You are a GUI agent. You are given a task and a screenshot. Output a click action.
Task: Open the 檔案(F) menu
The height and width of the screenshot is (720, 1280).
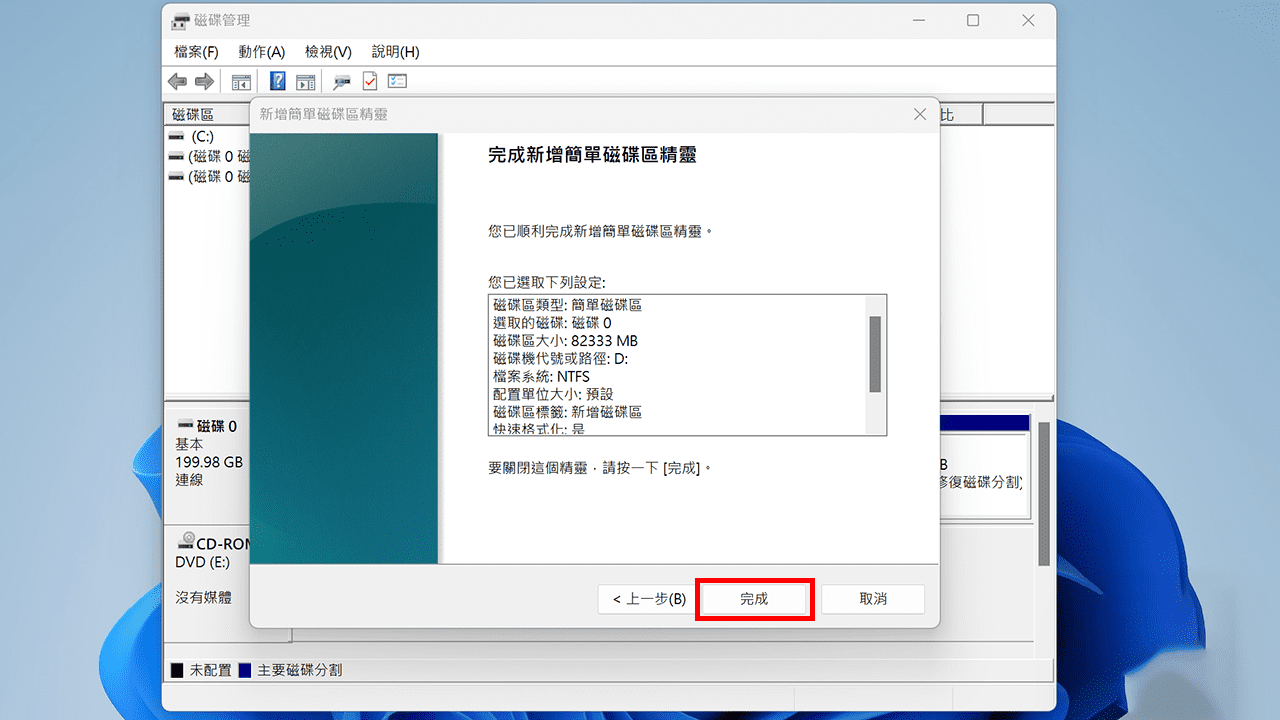click(195, 52)
